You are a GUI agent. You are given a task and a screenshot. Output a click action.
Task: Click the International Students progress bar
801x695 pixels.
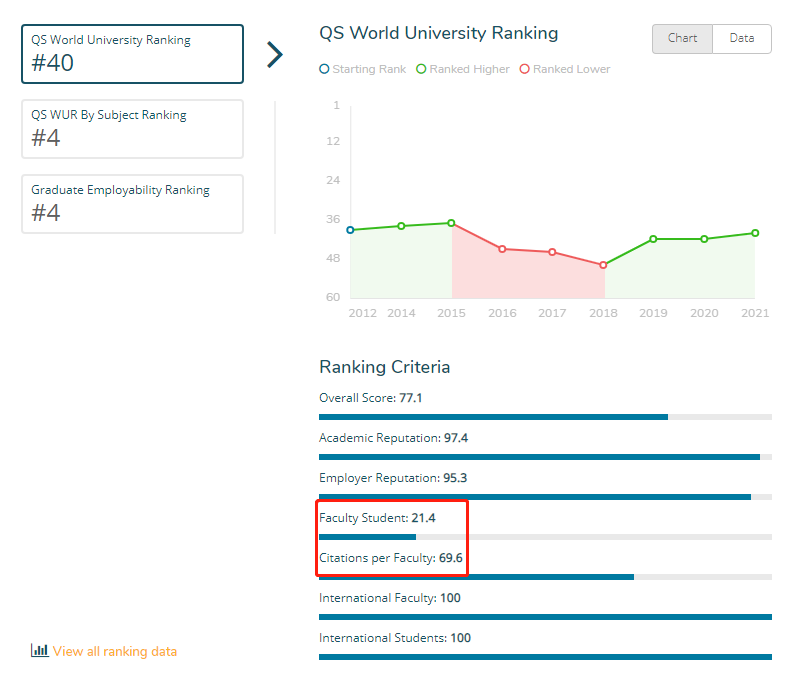pyautogui.click(x=545, y=657)
